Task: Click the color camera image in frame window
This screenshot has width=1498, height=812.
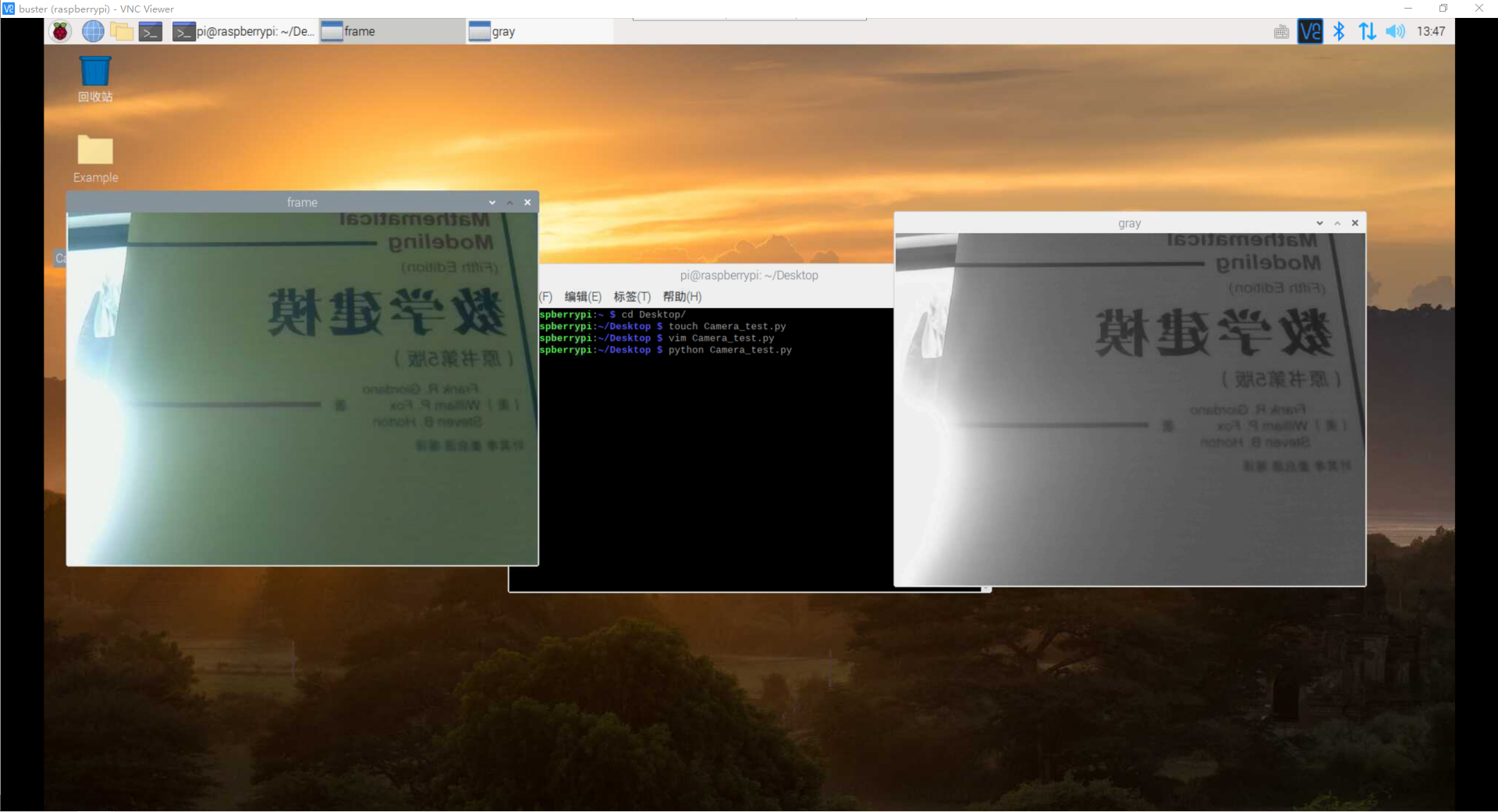Action: [x=303, y=388]
